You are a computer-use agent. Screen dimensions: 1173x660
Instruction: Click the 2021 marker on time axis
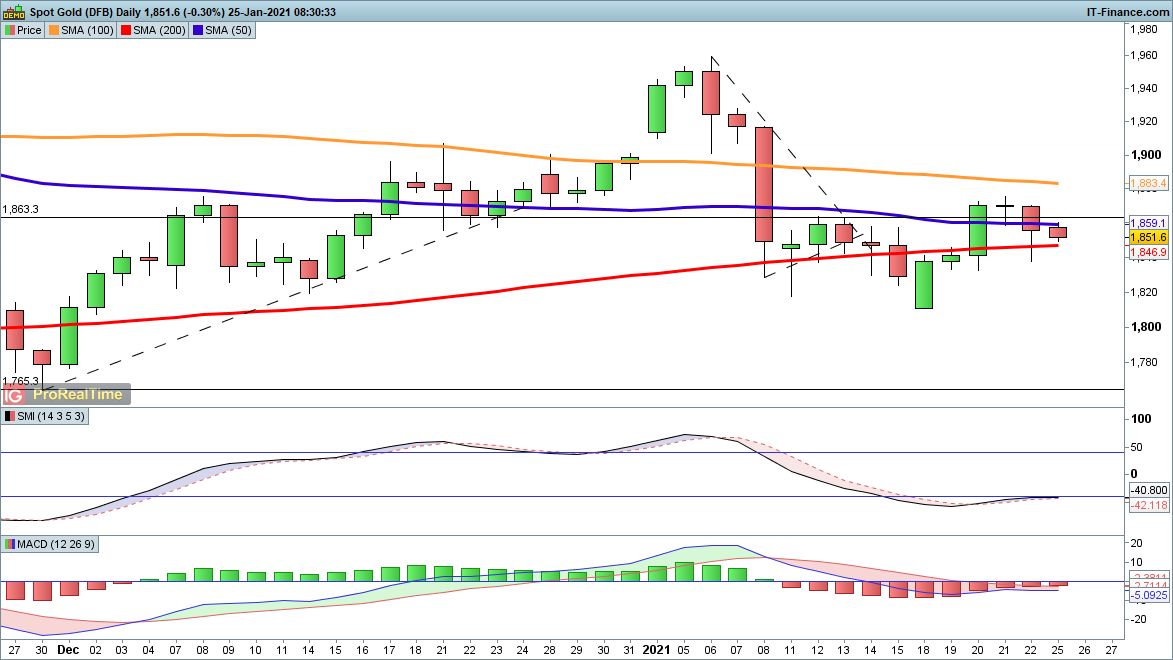click(x=657, y=649)
